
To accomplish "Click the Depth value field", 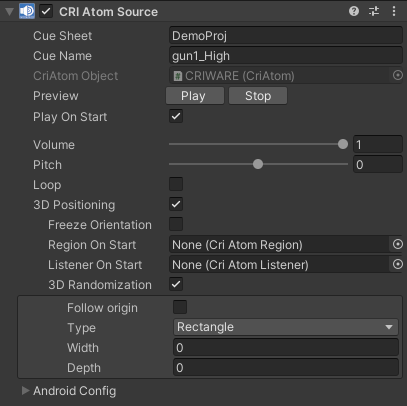I will [286, 368].
